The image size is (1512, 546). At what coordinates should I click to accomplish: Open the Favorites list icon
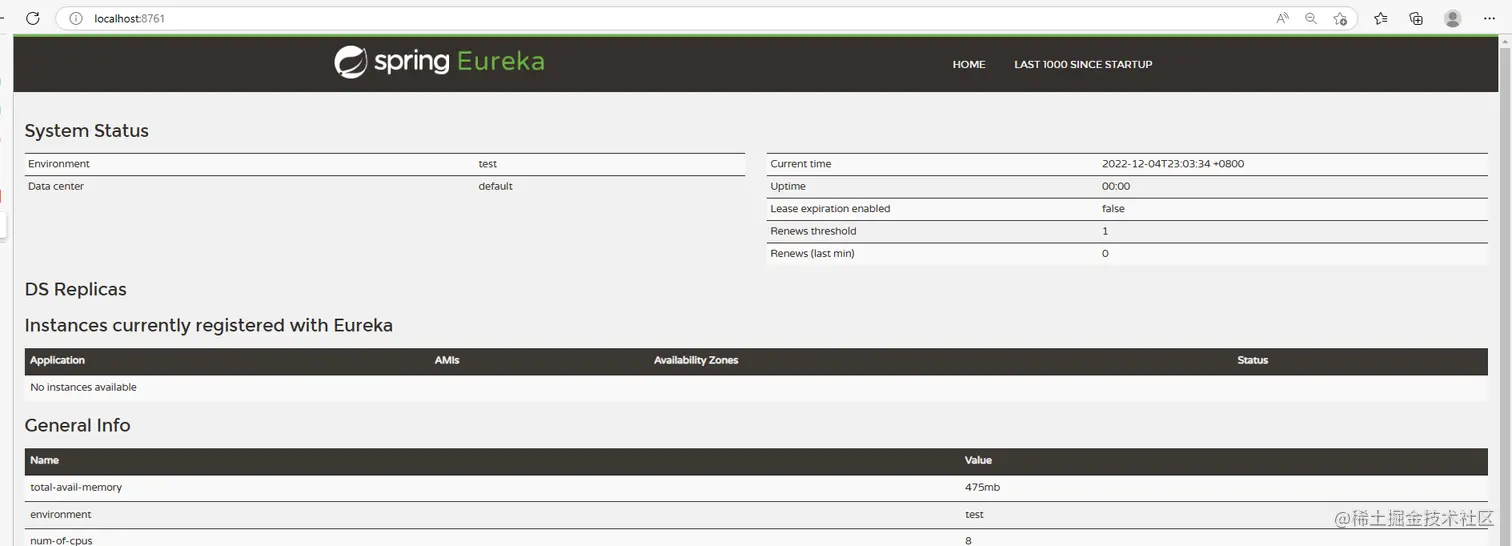point(1381,18)
